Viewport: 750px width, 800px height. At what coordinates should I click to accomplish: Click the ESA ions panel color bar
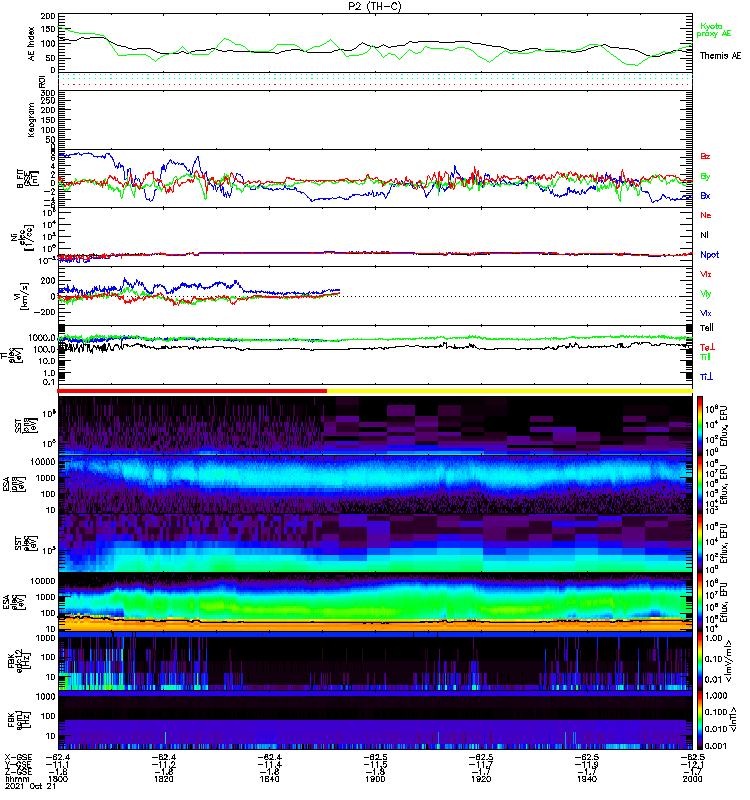[x=699, y=484]
